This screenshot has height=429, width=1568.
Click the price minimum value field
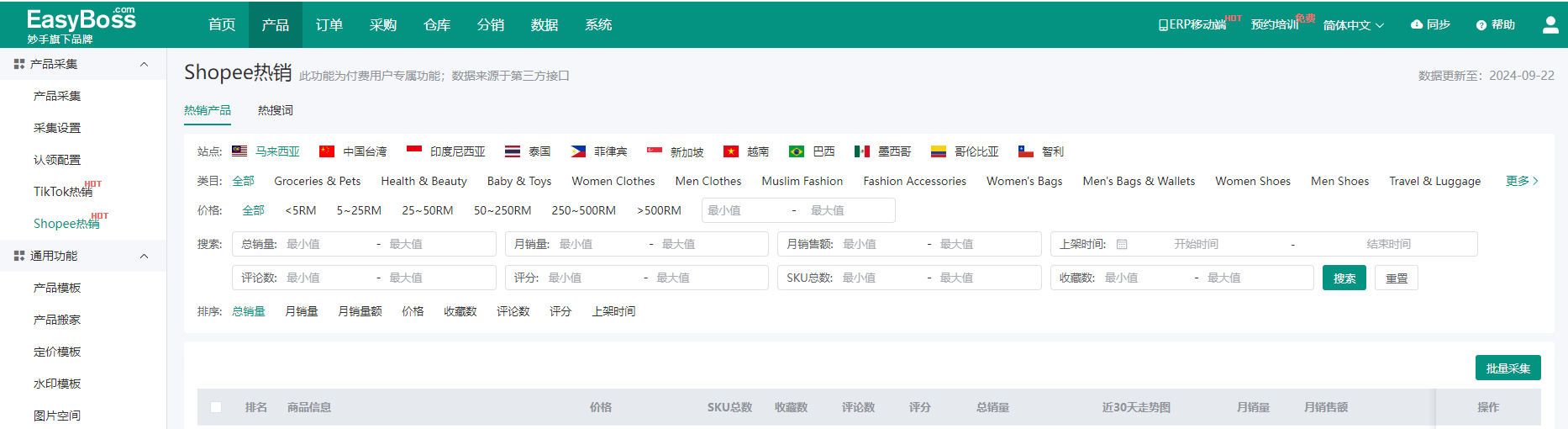745,210
